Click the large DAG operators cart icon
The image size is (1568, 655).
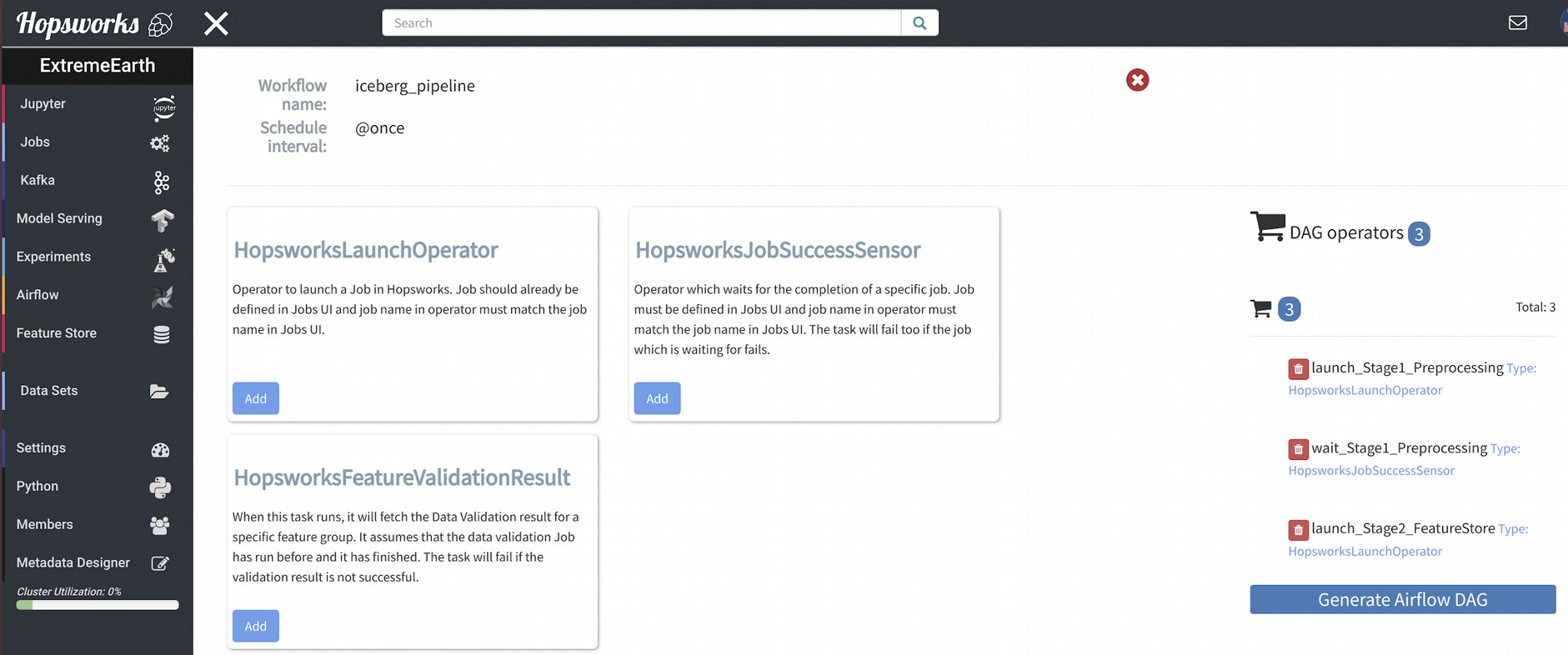1268,226
